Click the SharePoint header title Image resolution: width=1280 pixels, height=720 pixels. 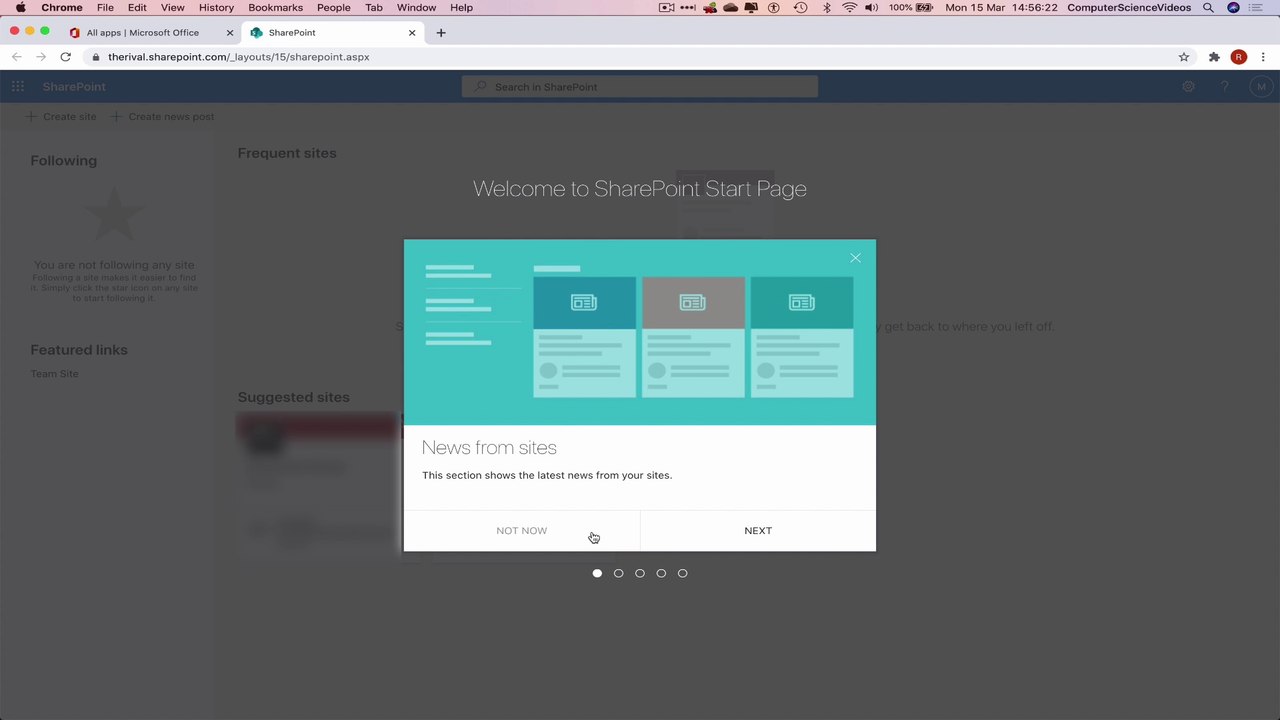[74, 87]
